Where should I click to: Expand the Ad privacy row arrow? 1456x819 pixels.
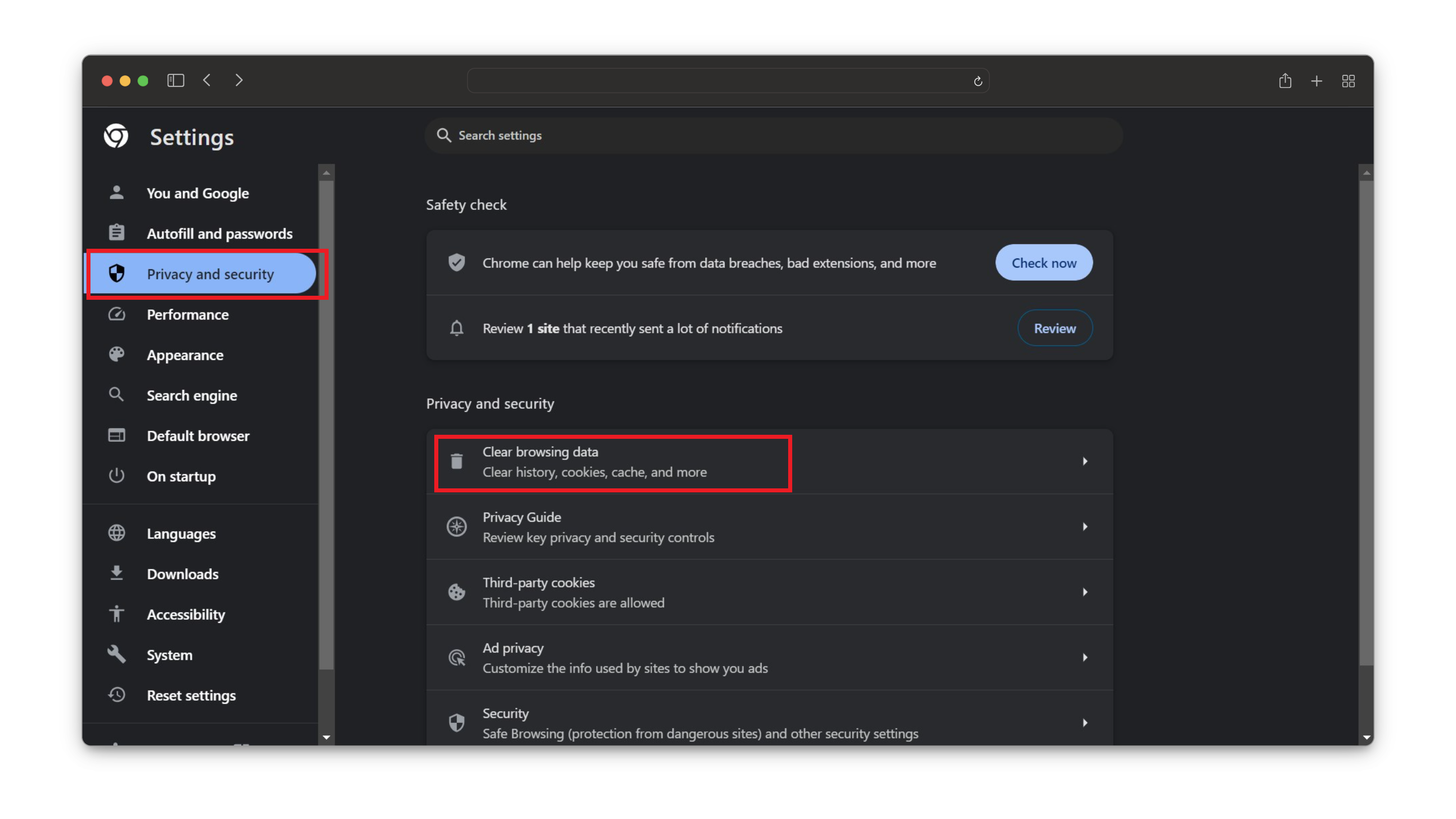point(1084,657)
